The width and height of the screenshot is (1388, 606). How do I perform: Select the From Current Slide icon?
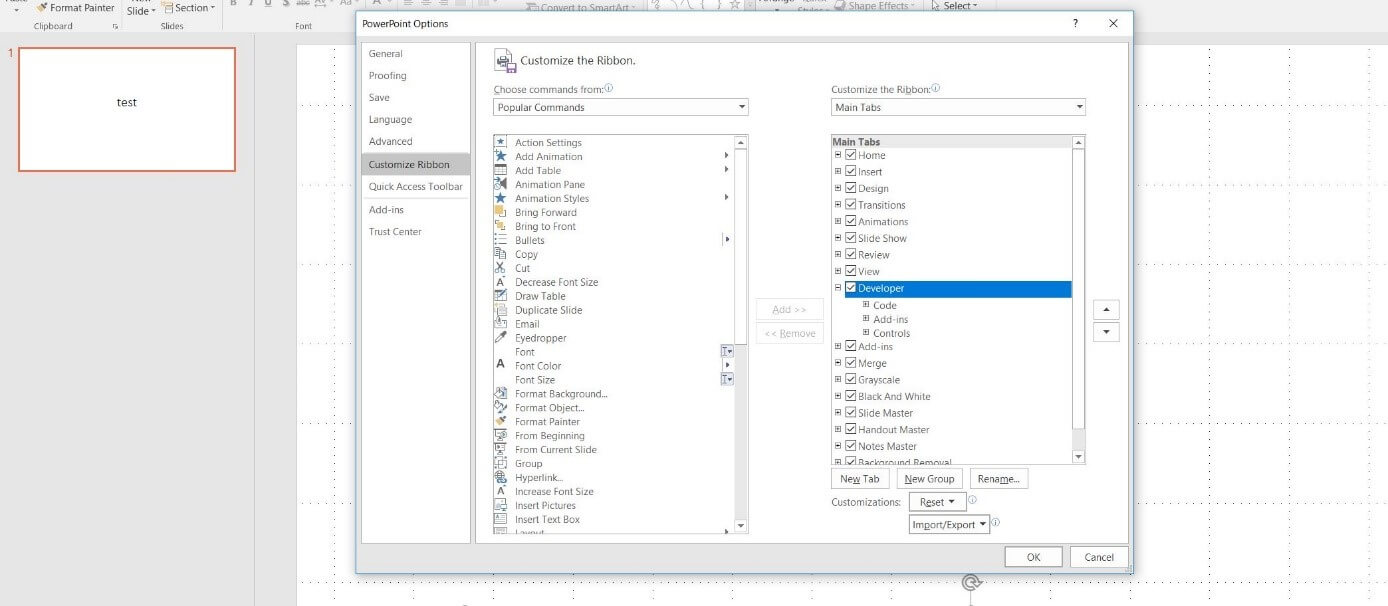501,449
